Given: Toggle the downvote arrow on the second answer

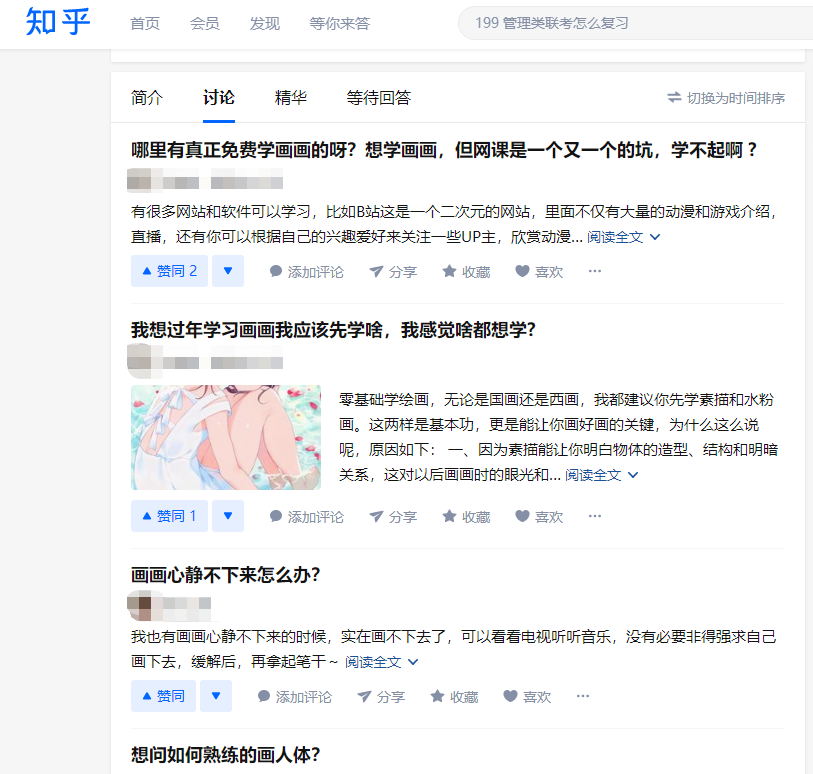Looking at the screenshot, I should [228, 516].
